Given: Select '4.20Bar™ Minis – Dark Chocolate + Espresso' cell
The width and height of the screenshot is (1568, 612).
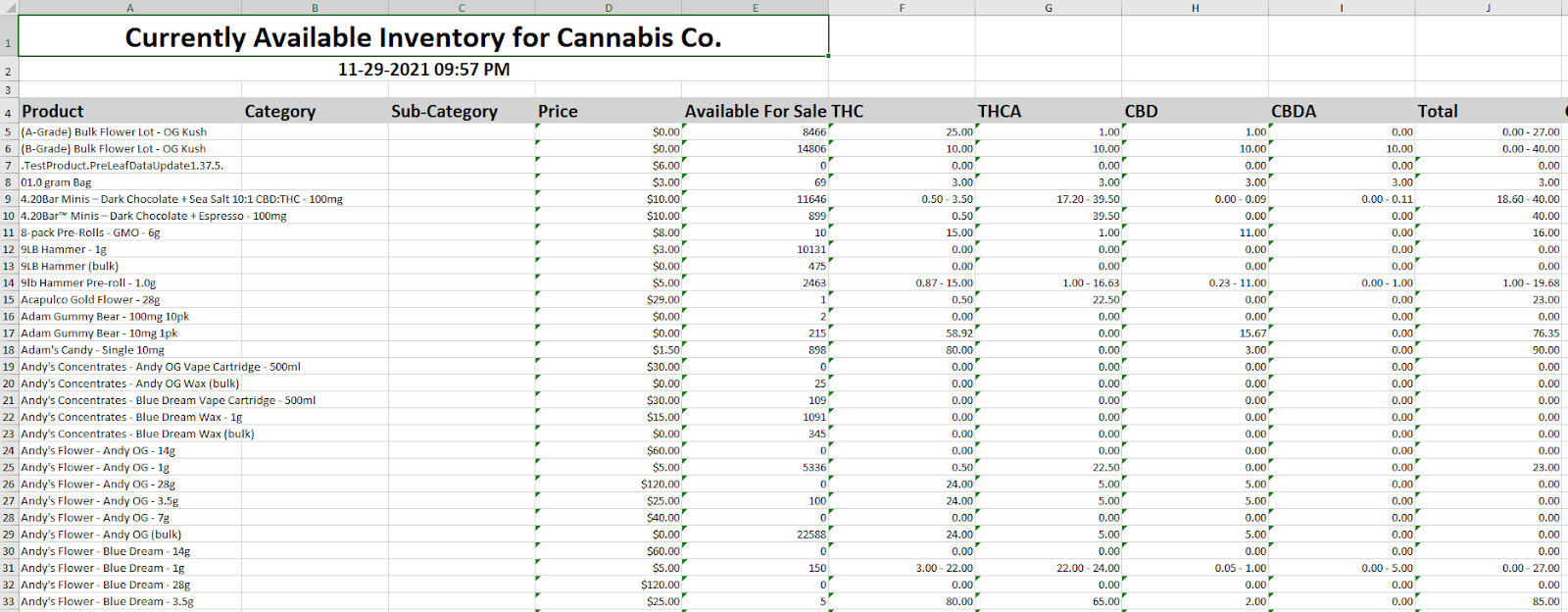Looking at the screenshot, I should 130,216.
